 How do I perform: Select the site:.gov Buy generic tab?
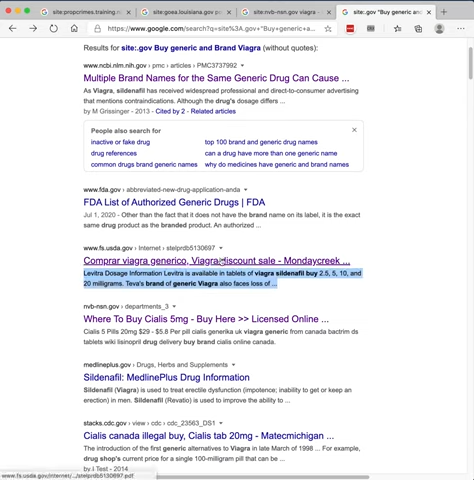387,12
